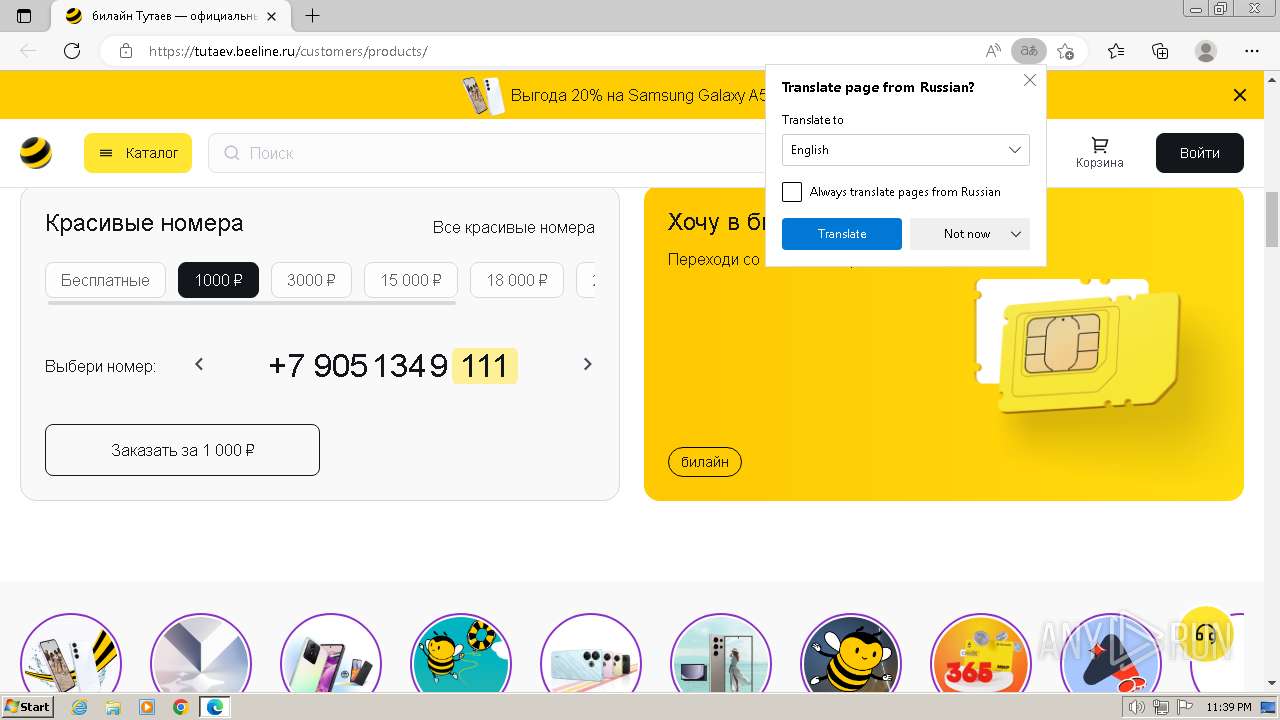Image resolution: width=1280 pixels, height=720 pixels.
Task: Select the 18 000 ₽ price filter
Action: (517, 280)
